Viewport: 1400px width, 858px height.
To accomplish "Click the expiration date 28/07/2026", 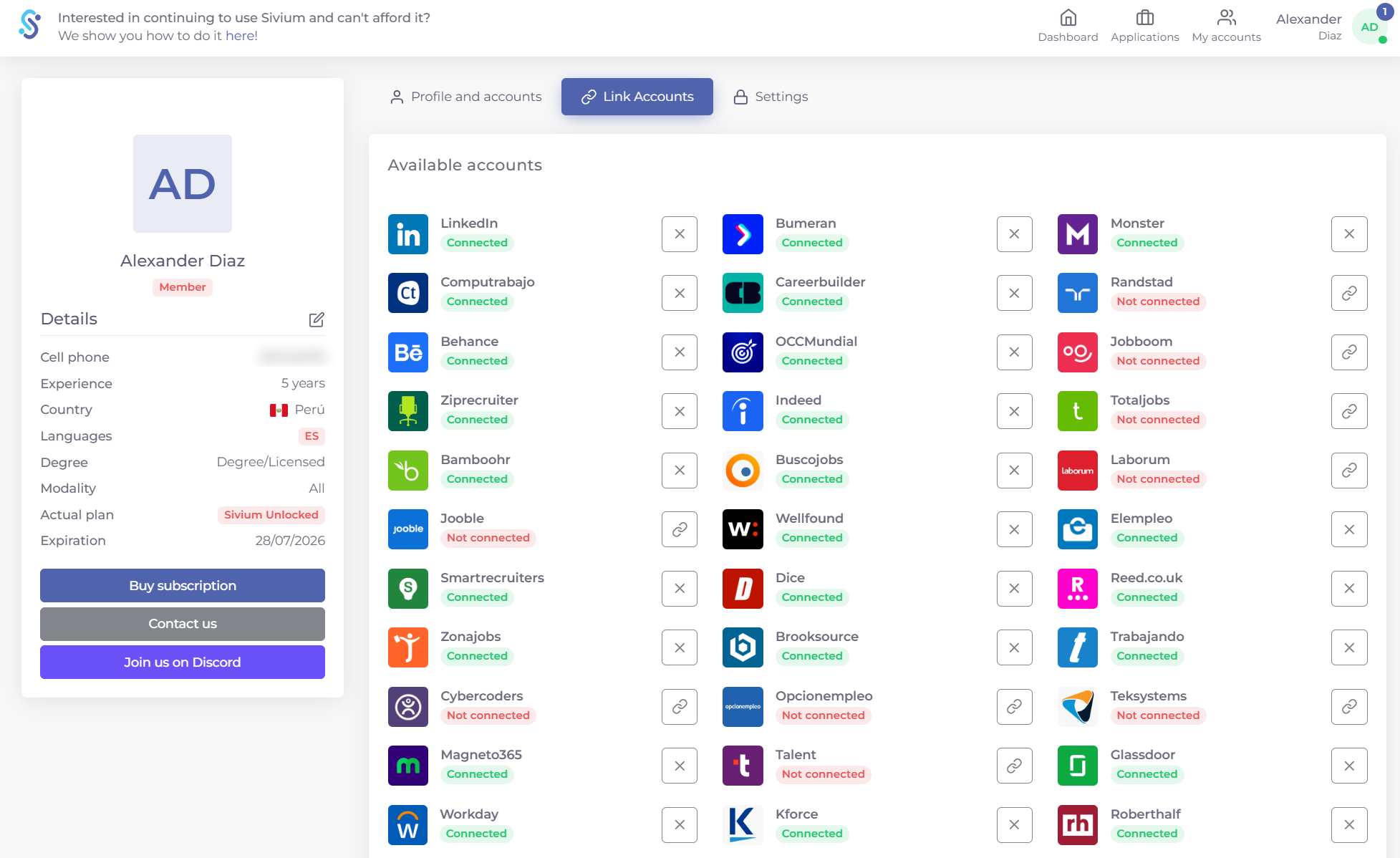I will 290,541.
